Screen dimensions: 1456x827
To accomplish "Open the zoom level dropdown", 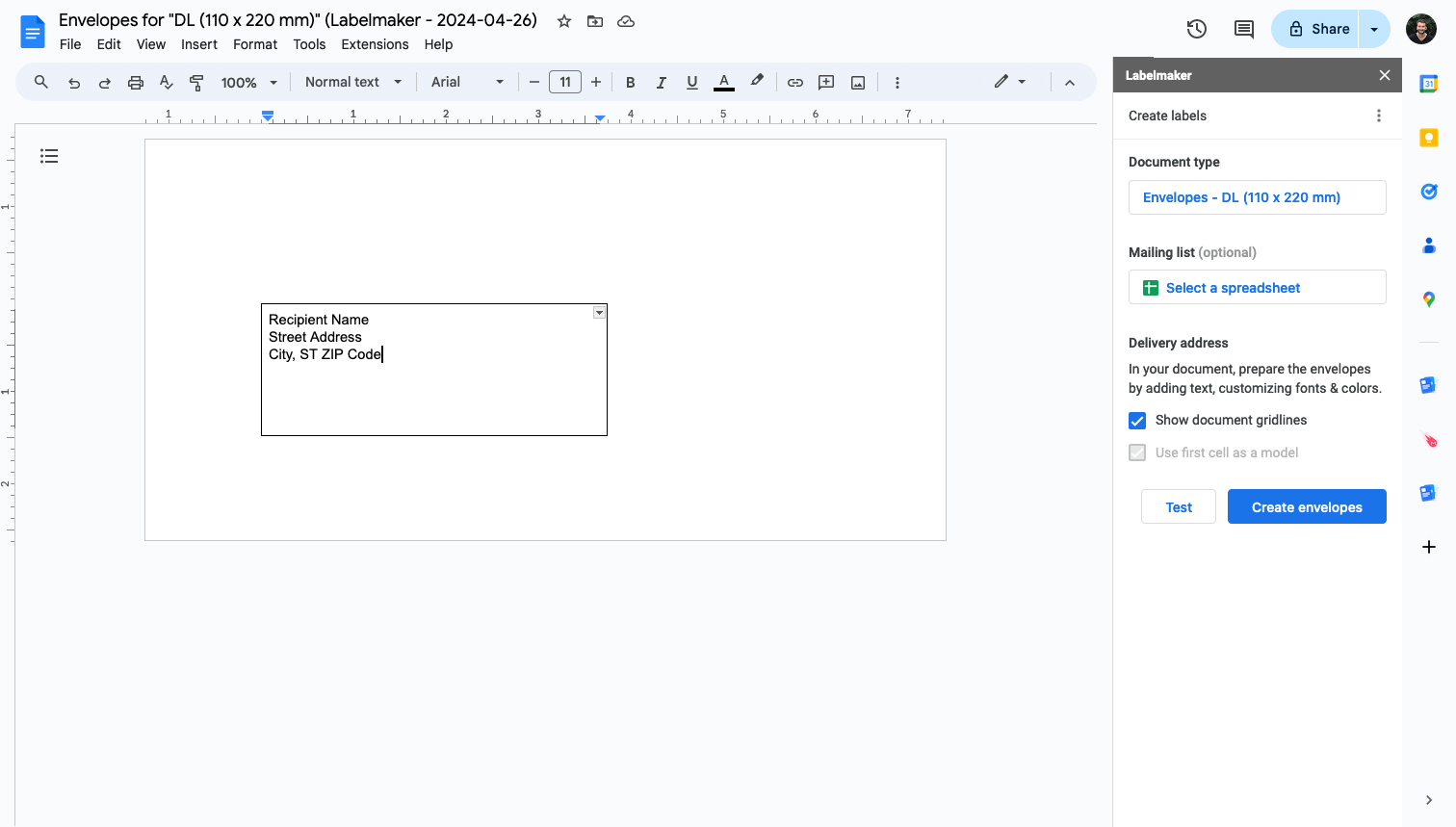I will pos(247,82).
